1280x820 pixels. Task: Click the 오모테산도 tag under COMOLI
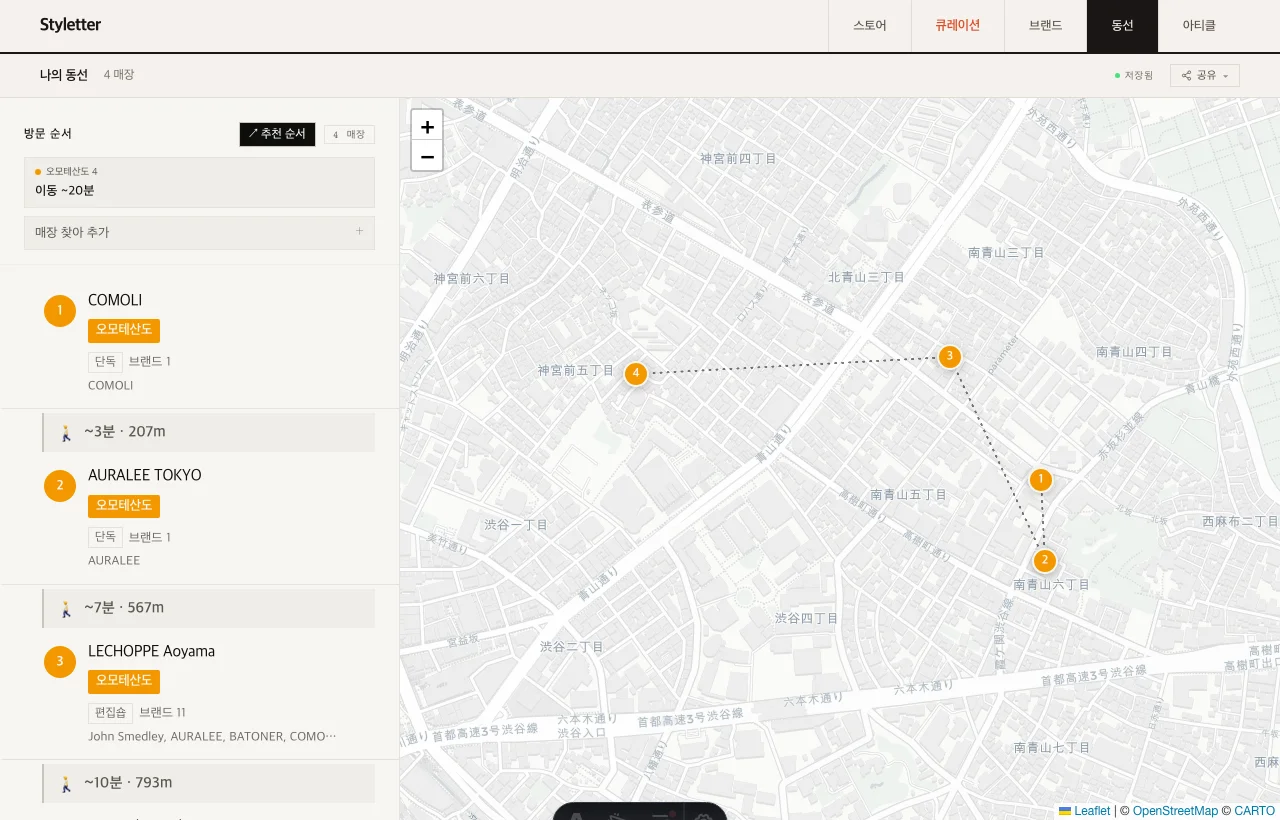click(124, 331)
